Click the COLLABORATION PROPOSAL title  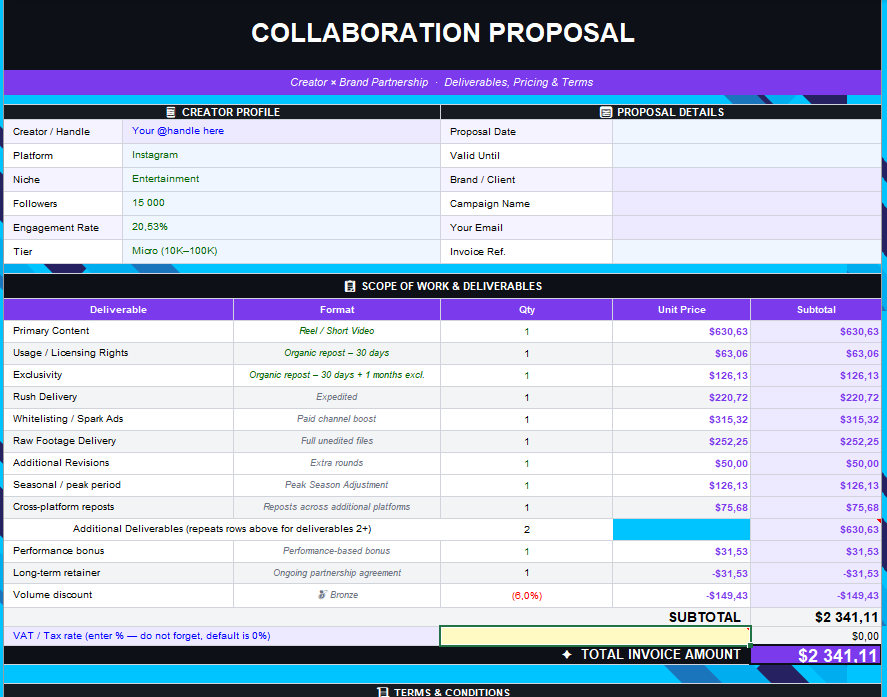tap(443, 33)
